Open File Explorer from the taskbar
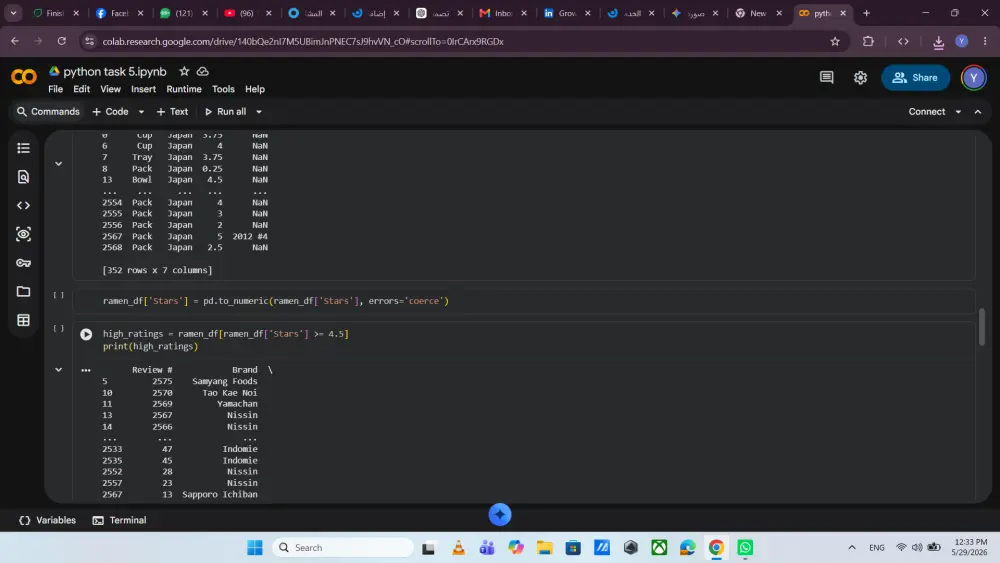The width and height of the screenshot is (1000, 563). click(x=544, y=547)
